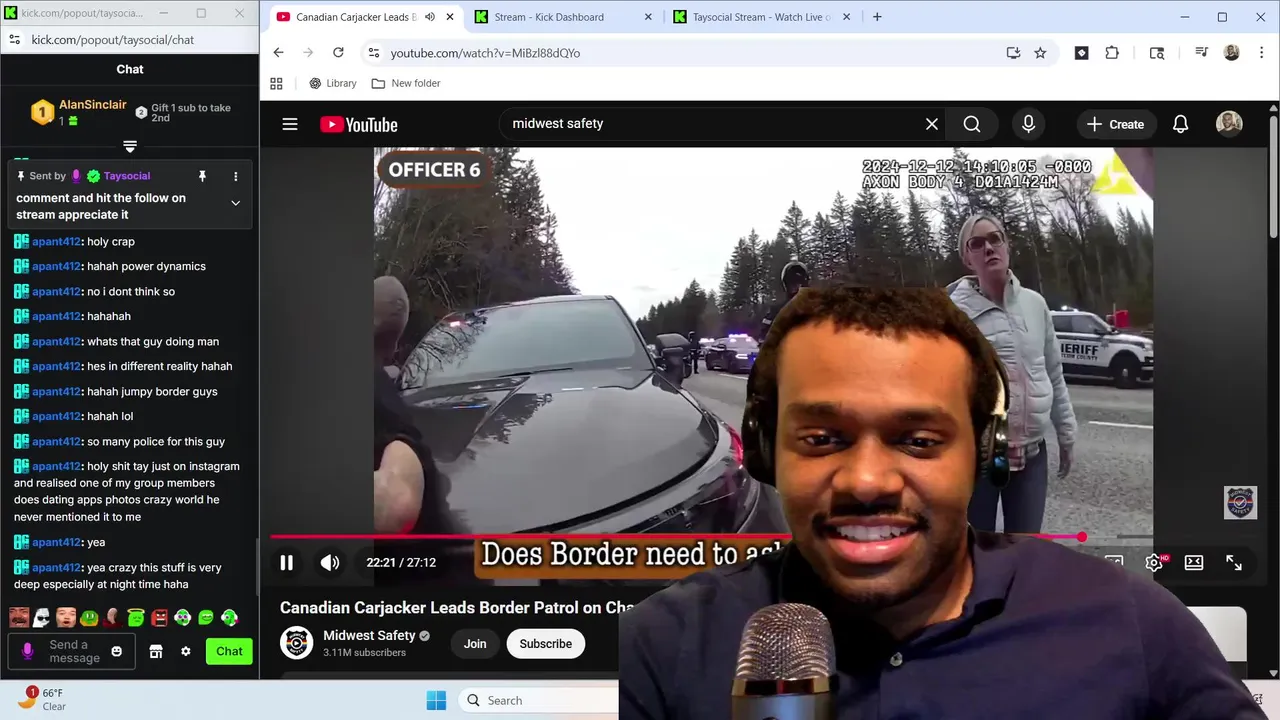Open Kick chat settings gear
Viewport: 1280px width, 720px height.
point(186,651)
